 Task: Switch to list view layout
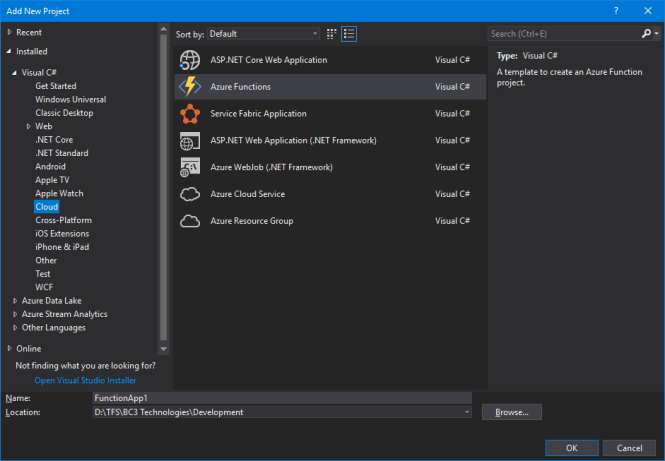[349, 34]
